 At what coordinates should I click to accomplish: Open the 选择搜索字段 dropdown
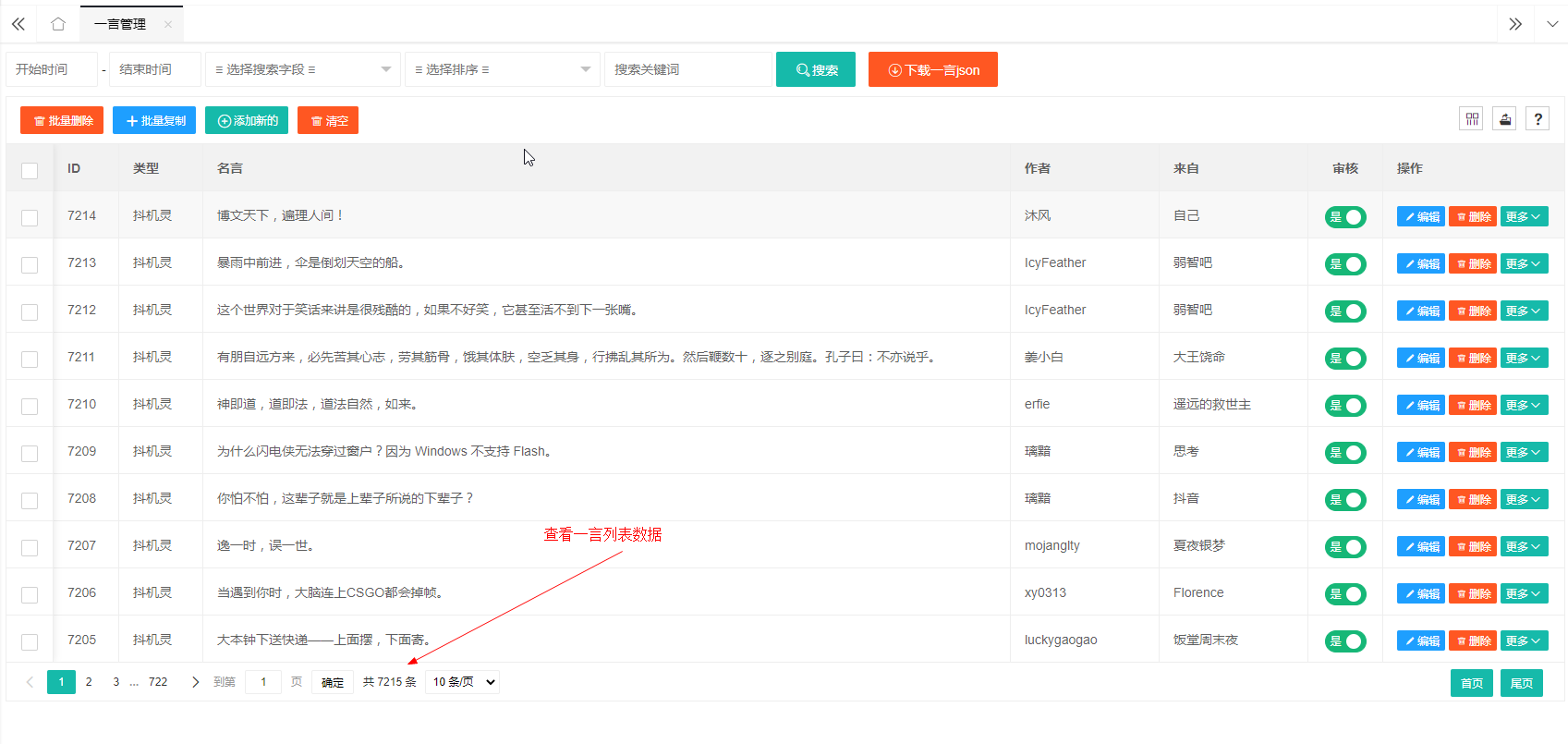click(303, 69)
